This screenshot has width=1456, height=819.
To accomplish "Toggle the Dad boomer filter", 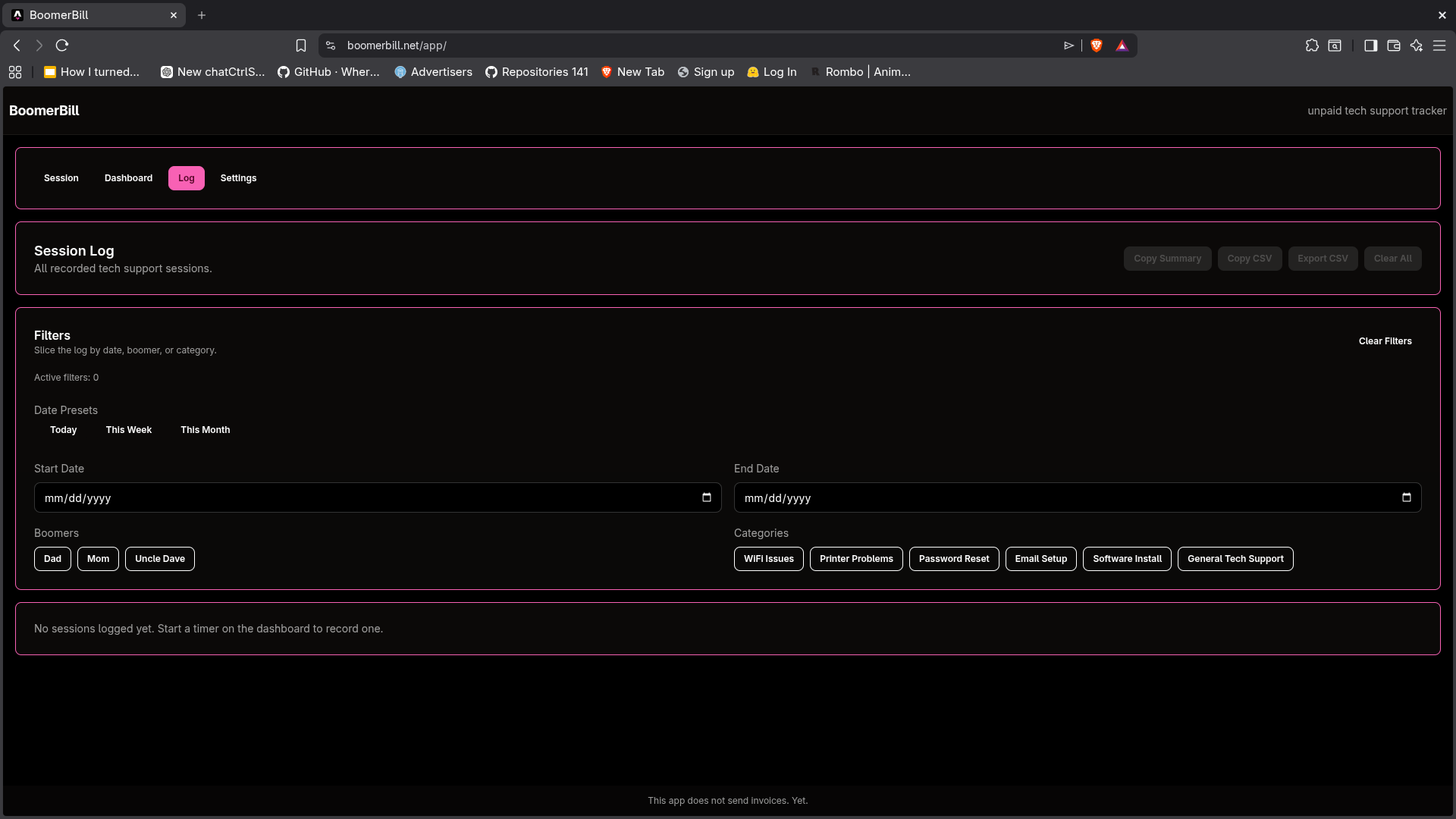I will 52,559.
